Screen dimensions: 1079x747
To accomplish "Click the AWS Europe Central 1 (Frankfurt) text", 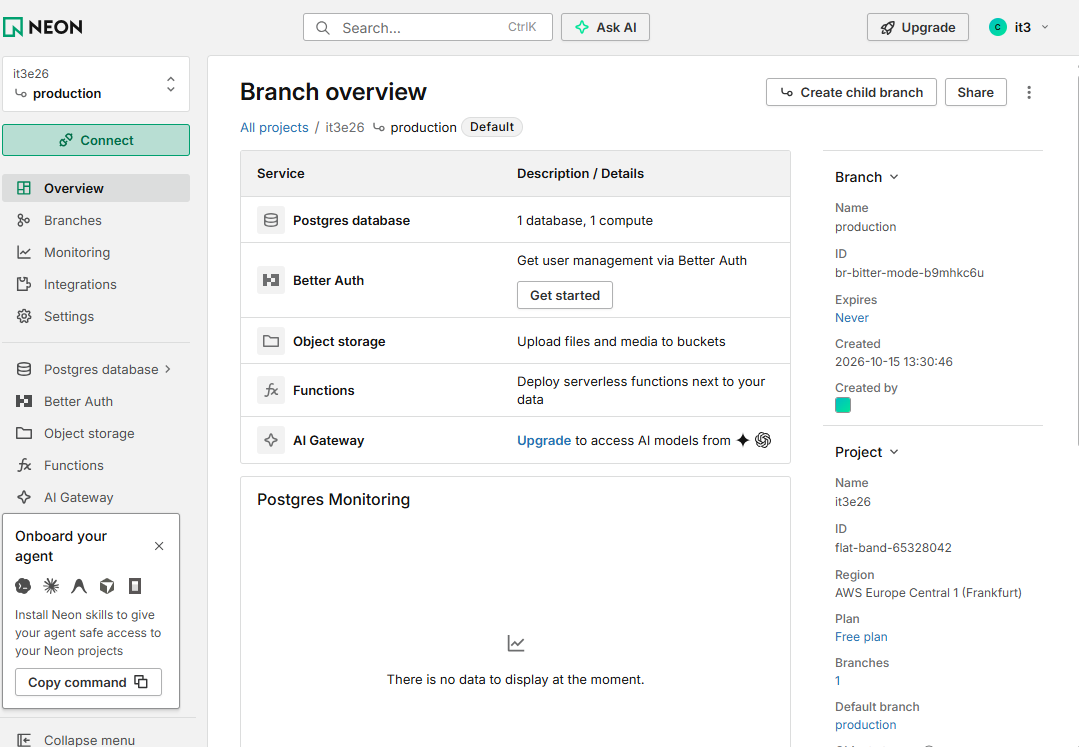I will click(928, 592).
